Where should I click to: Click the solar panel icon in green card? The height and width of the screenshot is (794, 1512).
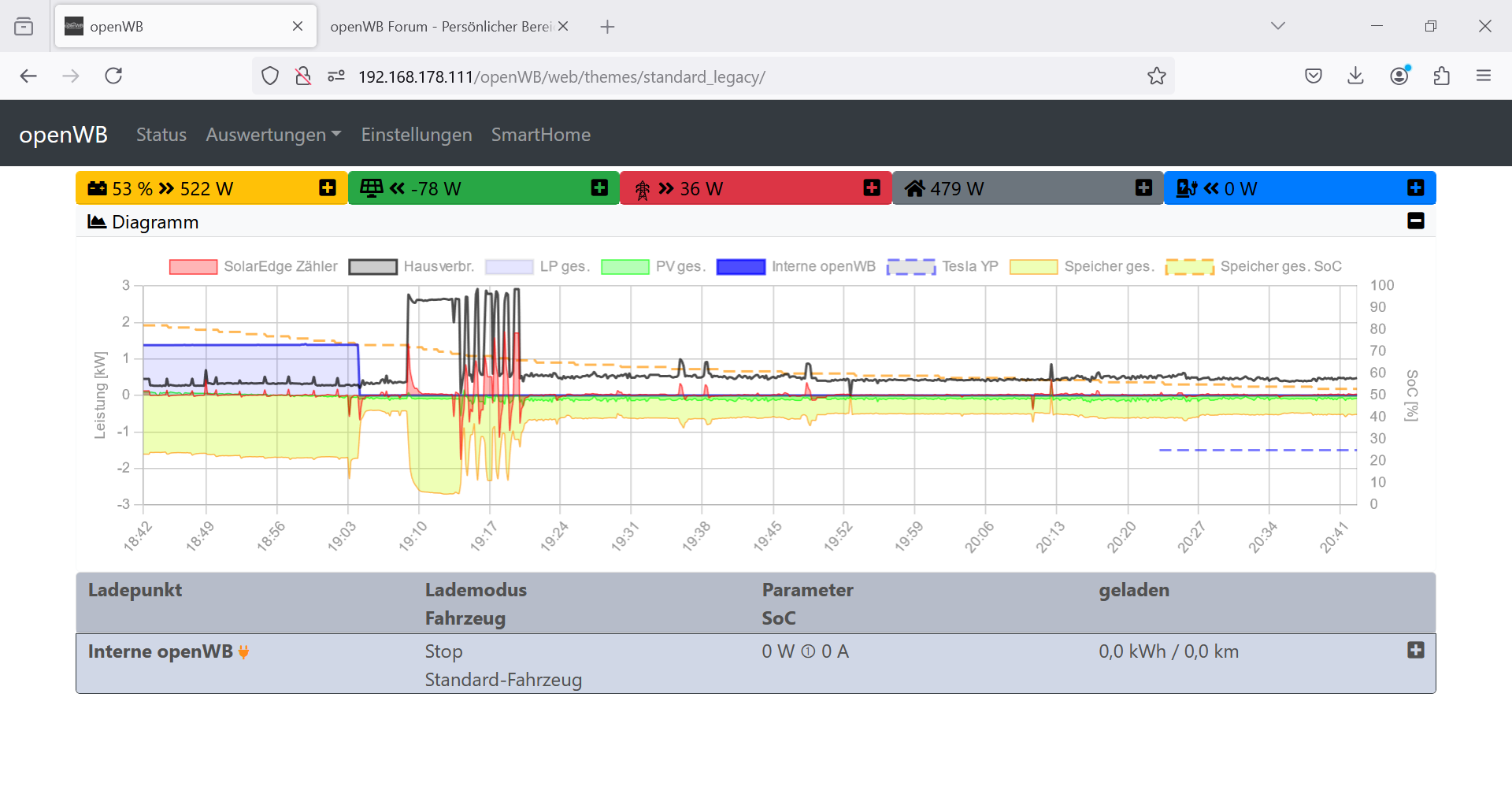click(371, 188)
